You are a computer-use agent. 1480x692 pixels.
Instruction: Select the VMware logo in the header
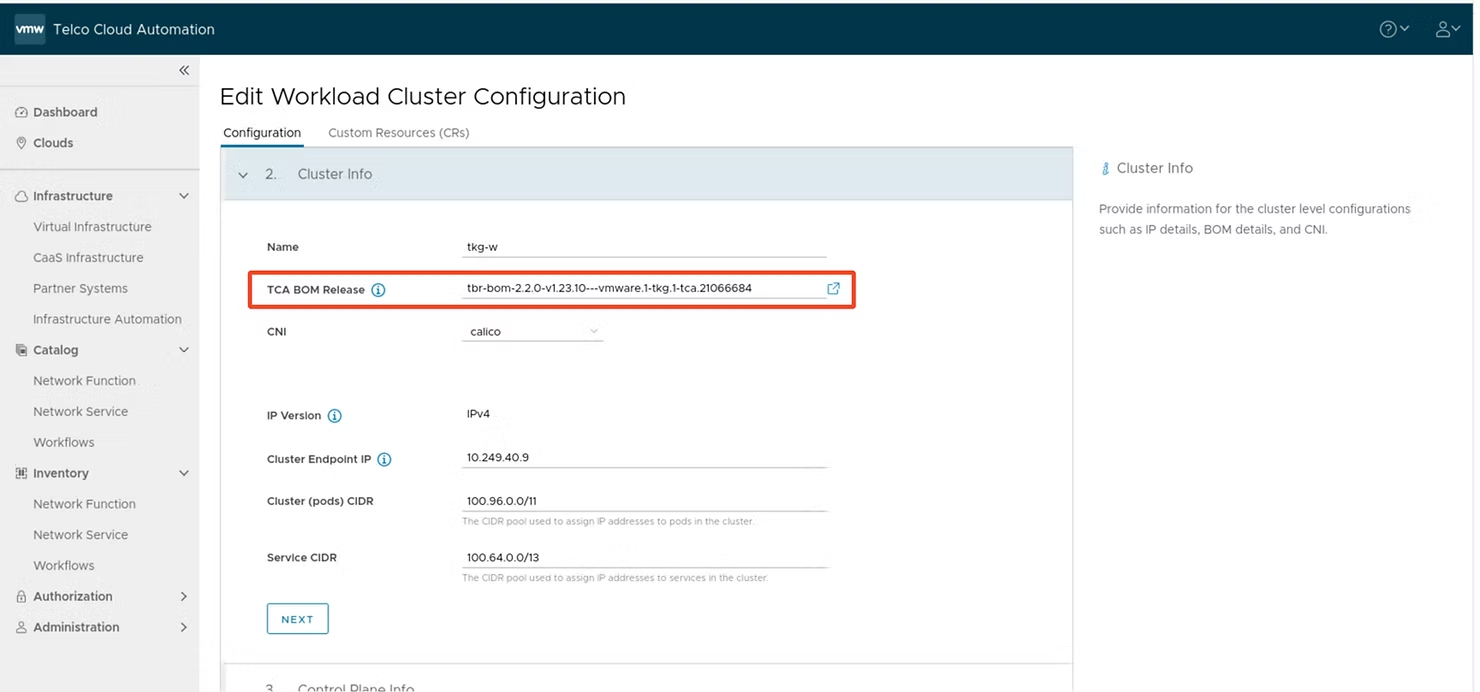tap(28, 28)
